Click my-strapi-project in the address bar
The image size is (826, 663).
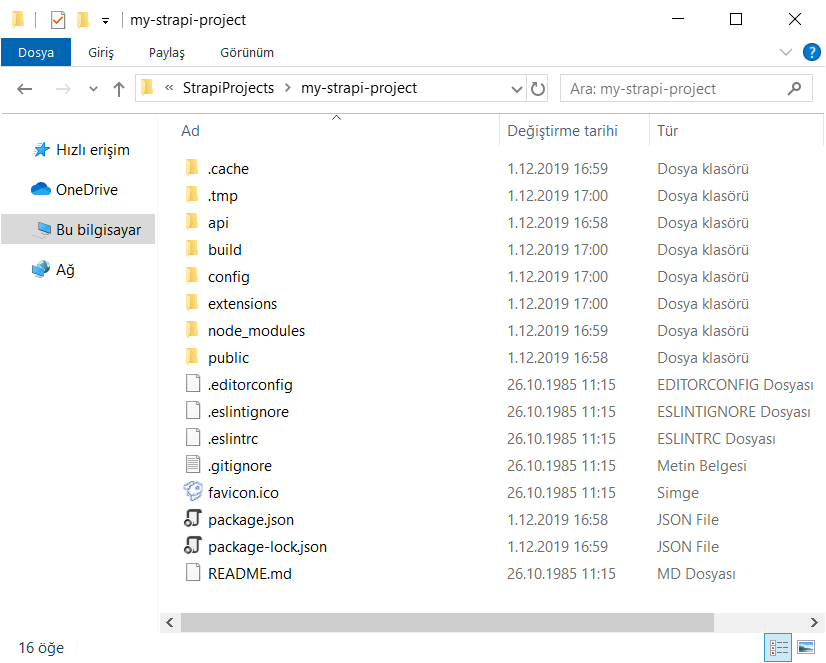coord(359,88)
